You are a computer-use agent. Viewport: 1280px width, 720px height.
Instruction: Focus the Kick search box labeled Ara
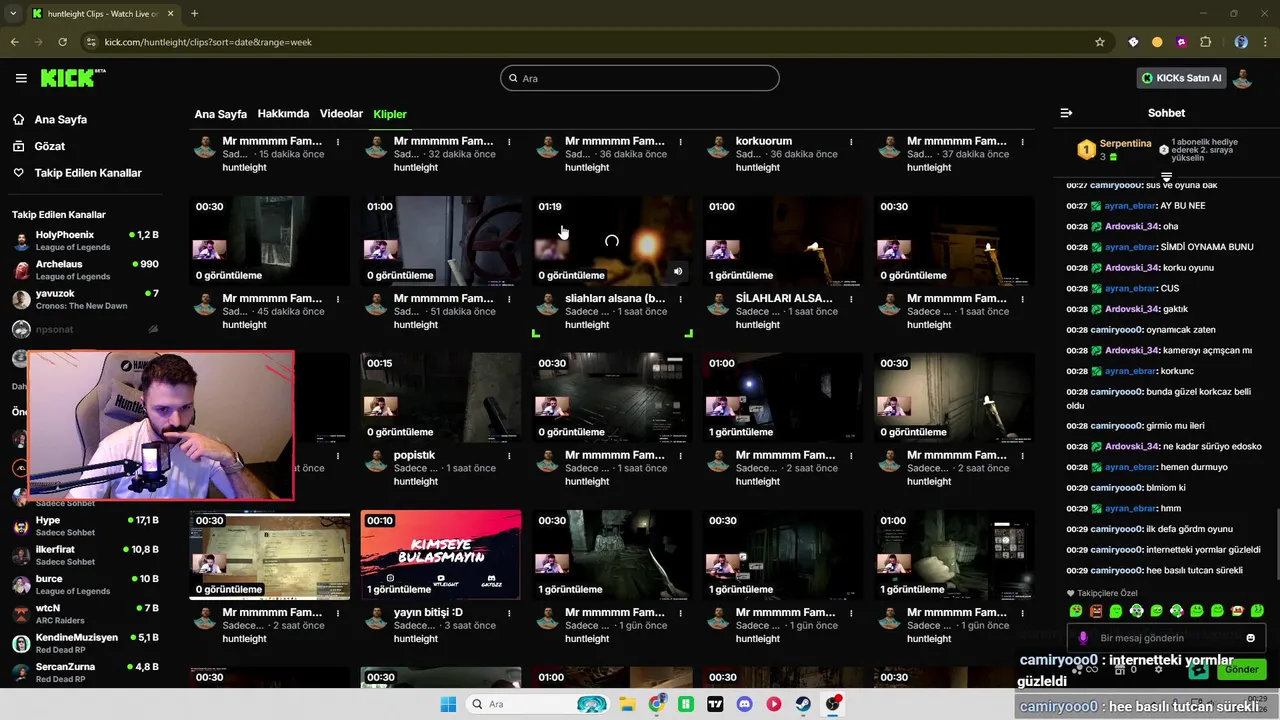pyautogui.click(x=640, y=78)
